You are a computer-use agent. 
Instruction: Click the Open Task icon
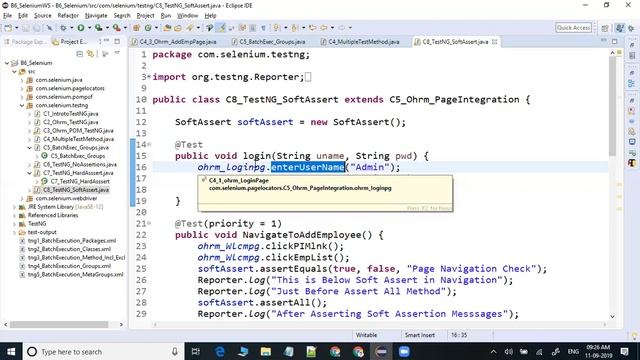pos(178,28)
